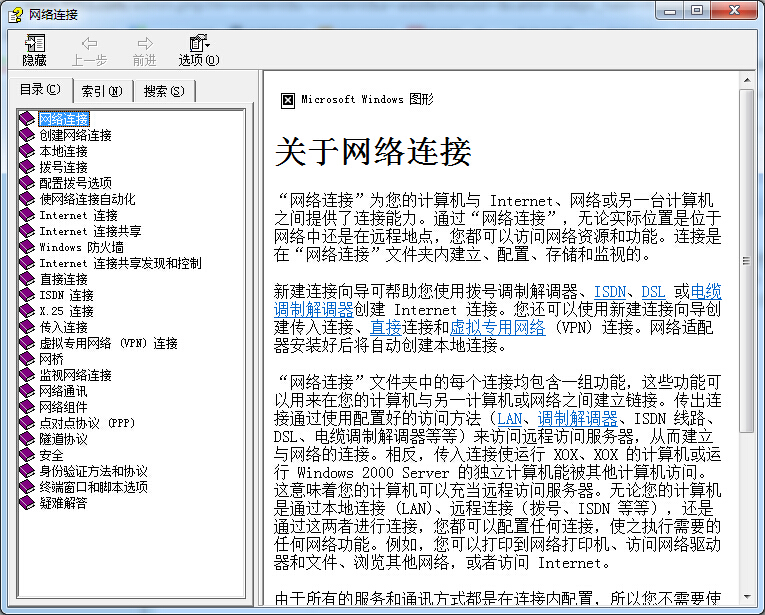Click the 隐藏 (Hide) toolbar icon
The width and height of the screenshot is (765, 615).
coord(35,49)
